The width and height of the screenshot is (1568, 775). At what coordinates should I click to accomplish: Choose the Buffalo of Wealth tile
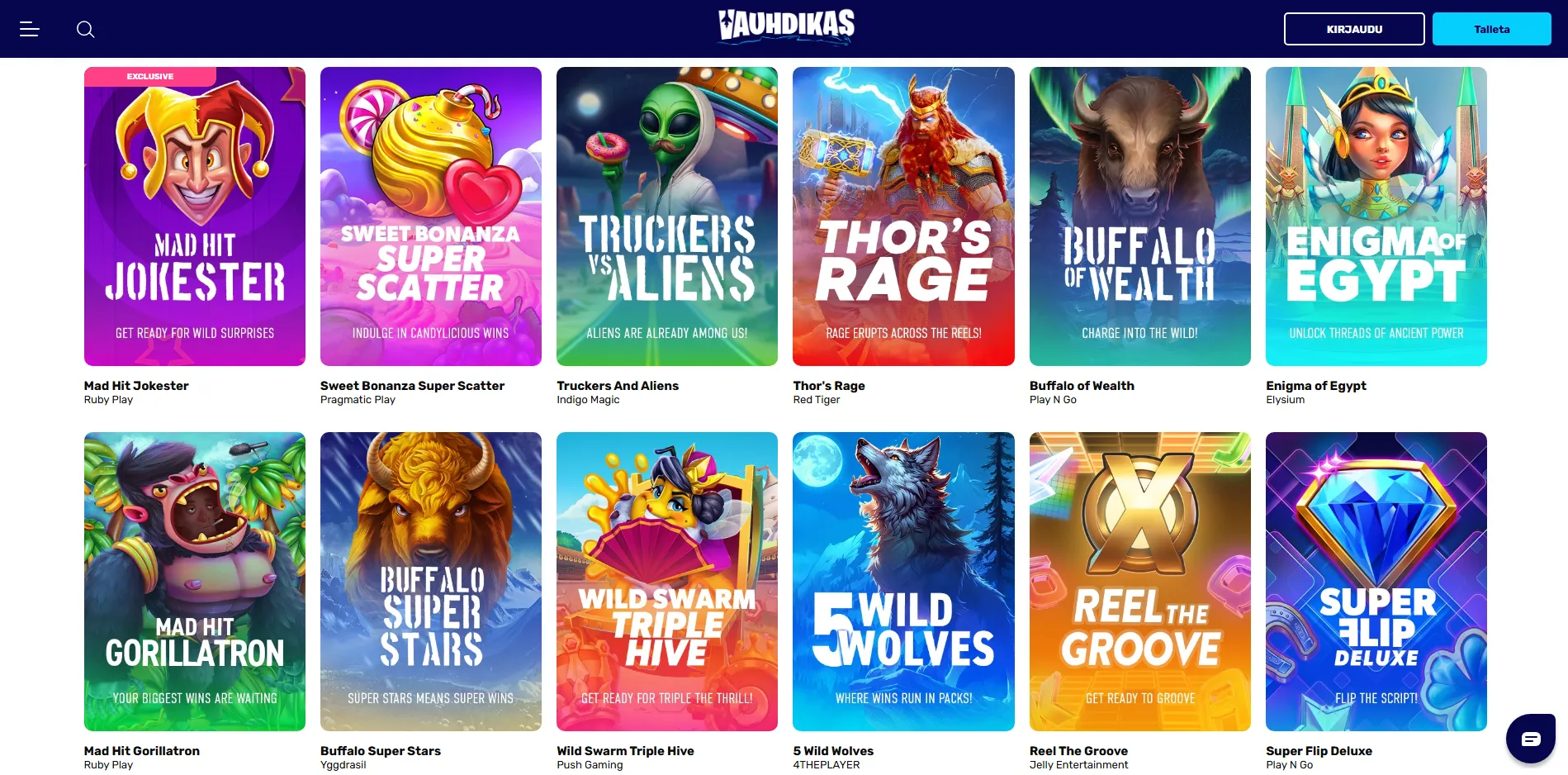click(x=1139, y=216)
